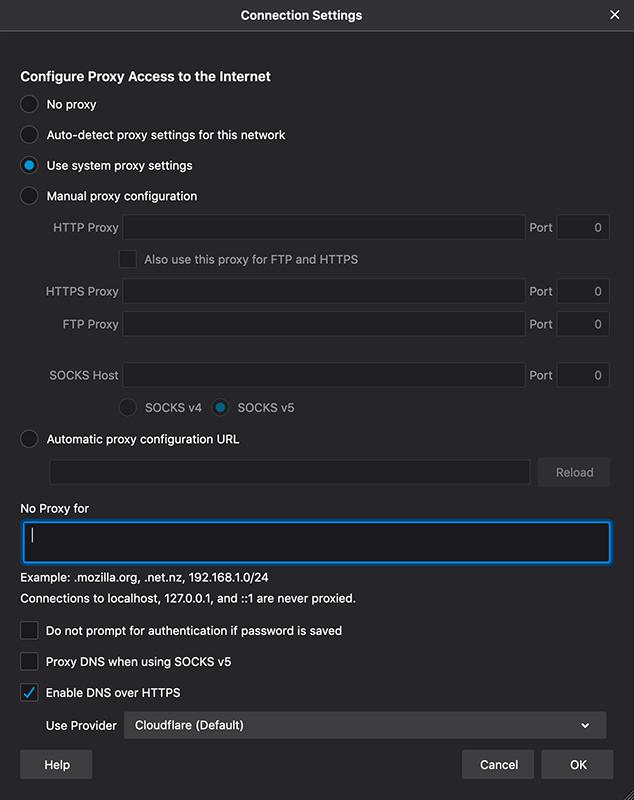Select Use system proxy settings

click(x=29, y=165)
